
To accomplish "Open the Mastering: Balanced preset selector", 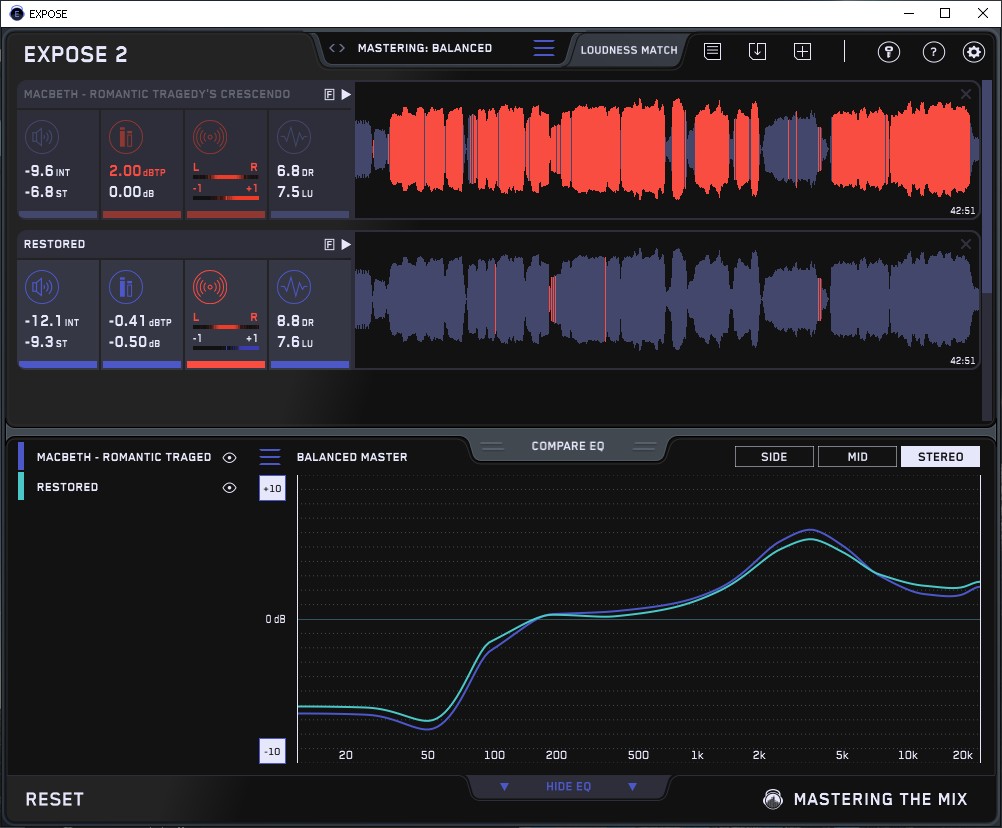I will (424, 48).
